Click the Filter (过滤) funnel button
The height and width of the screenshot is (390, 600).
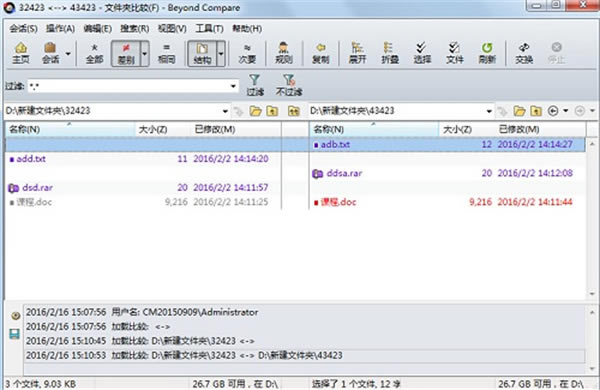[255, 85]
